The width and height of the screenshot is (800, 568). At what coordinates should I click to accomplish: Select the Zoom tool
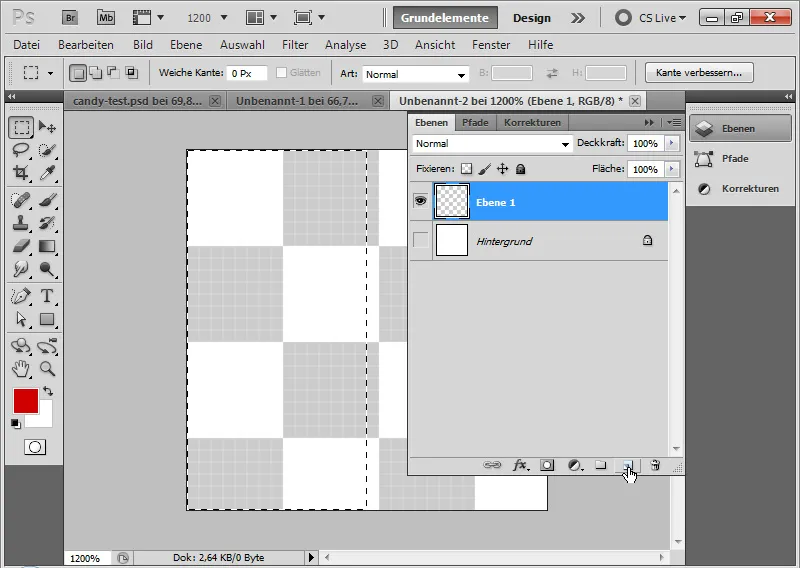pos(47,368)
